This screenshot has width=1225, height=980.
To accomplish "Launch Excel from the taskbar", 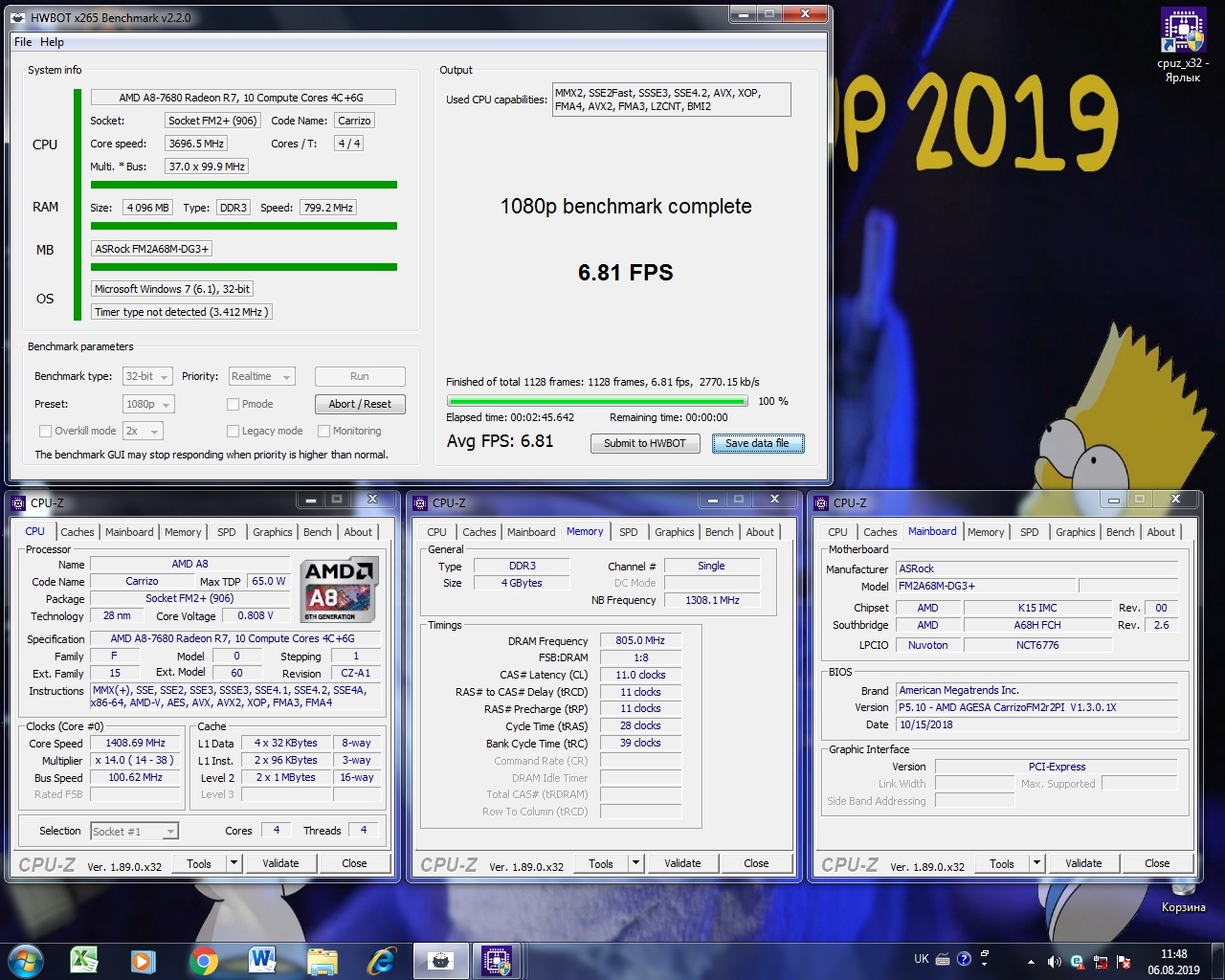I will click(84, 960).
